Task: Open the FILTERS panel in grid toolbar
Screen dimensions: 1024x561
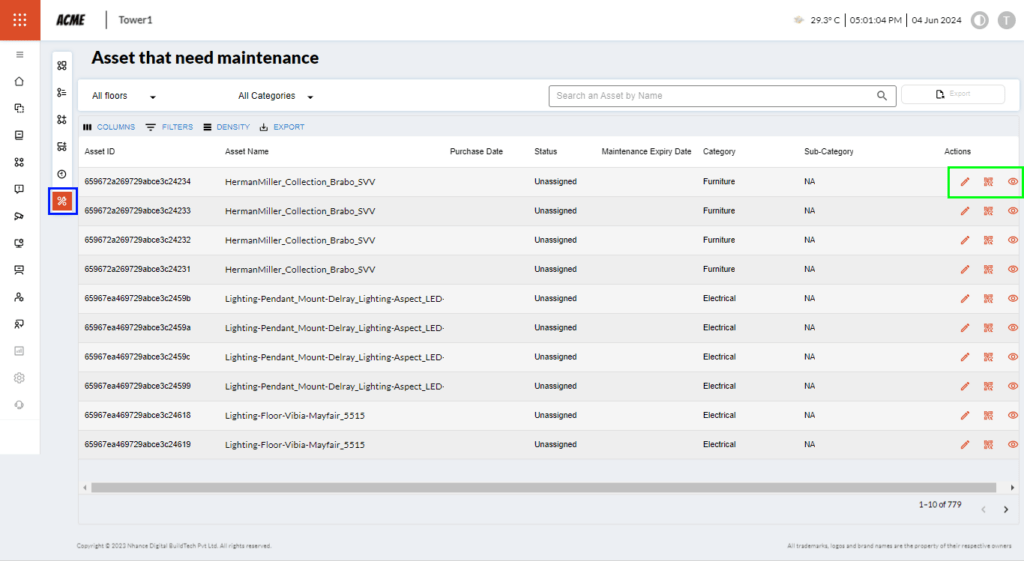Action: click(169, 127)
